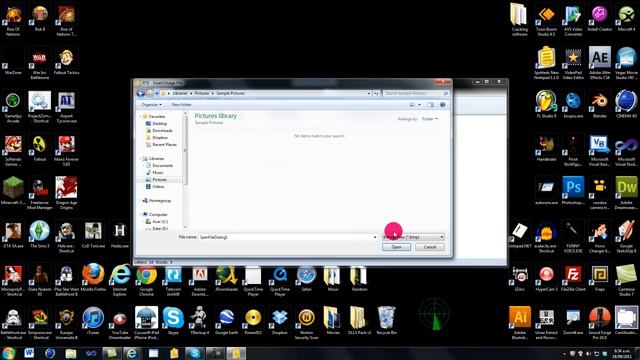Open Skype desktop icon
Image resolution: width=640 pixels, height=360 pixels.
tap(173, 321)
